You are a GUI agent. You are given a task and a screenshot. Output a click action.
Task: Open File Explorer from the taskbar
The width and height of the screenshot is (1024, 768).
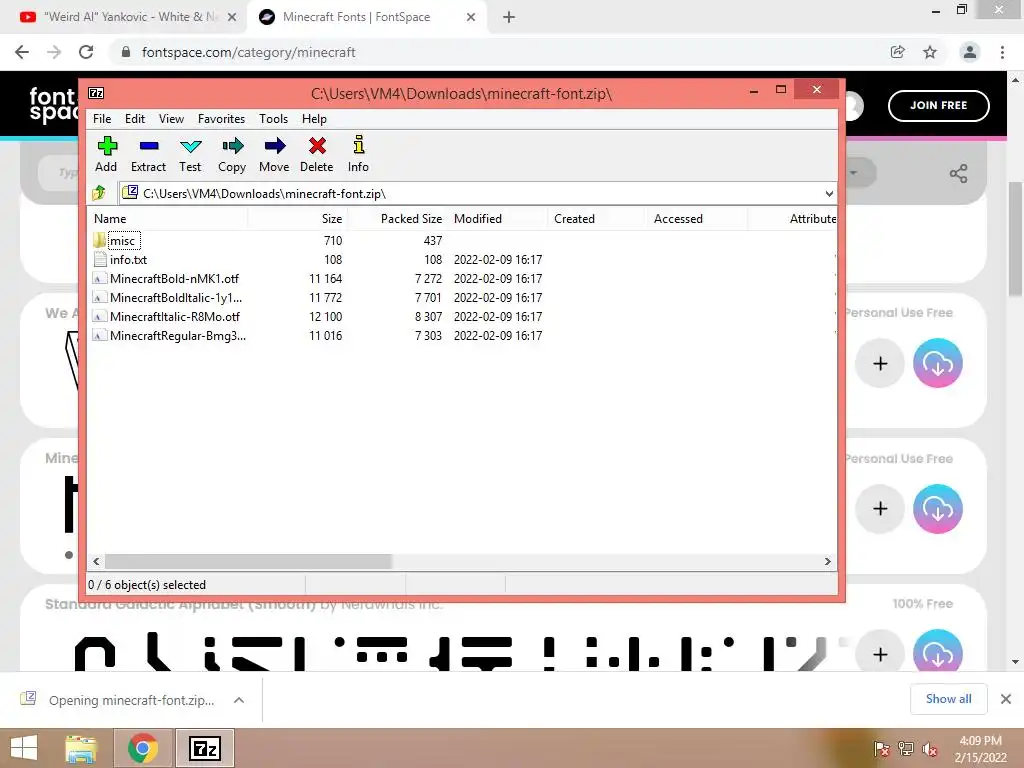pos(81,748)
